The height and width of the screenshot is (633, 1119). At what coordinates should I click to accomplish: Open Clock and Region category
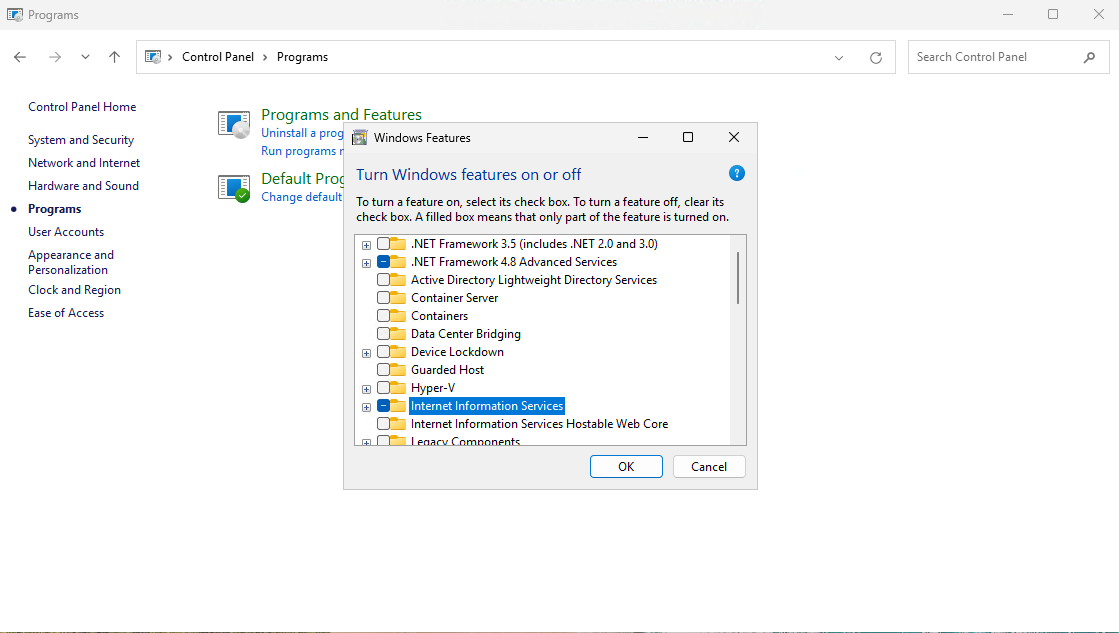(x=74, y=290)
